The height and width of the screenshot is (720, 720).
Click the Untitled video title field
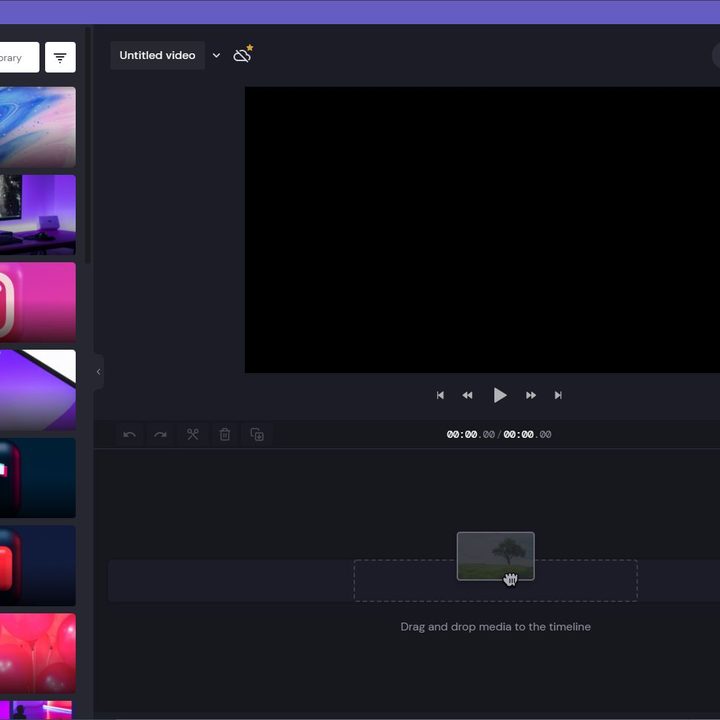(157, 56)
